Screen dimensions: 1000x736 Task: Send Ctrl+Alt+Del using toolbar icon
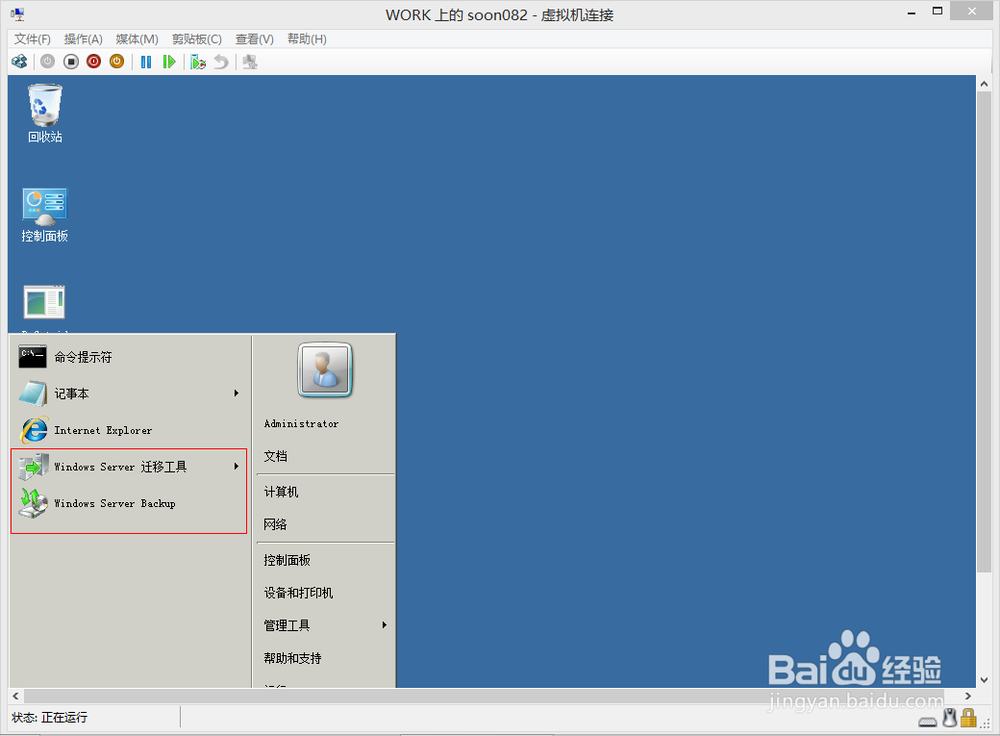[20, 62]
